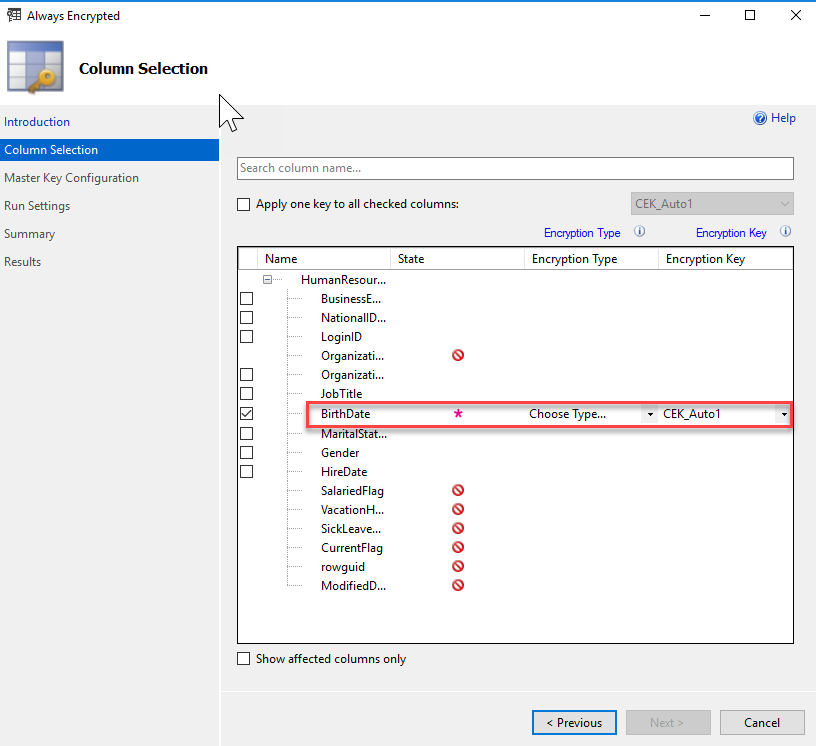Click the pink asterisk on BirthDate row
This screenshot has width=816, height=746.
pos(458,414)
